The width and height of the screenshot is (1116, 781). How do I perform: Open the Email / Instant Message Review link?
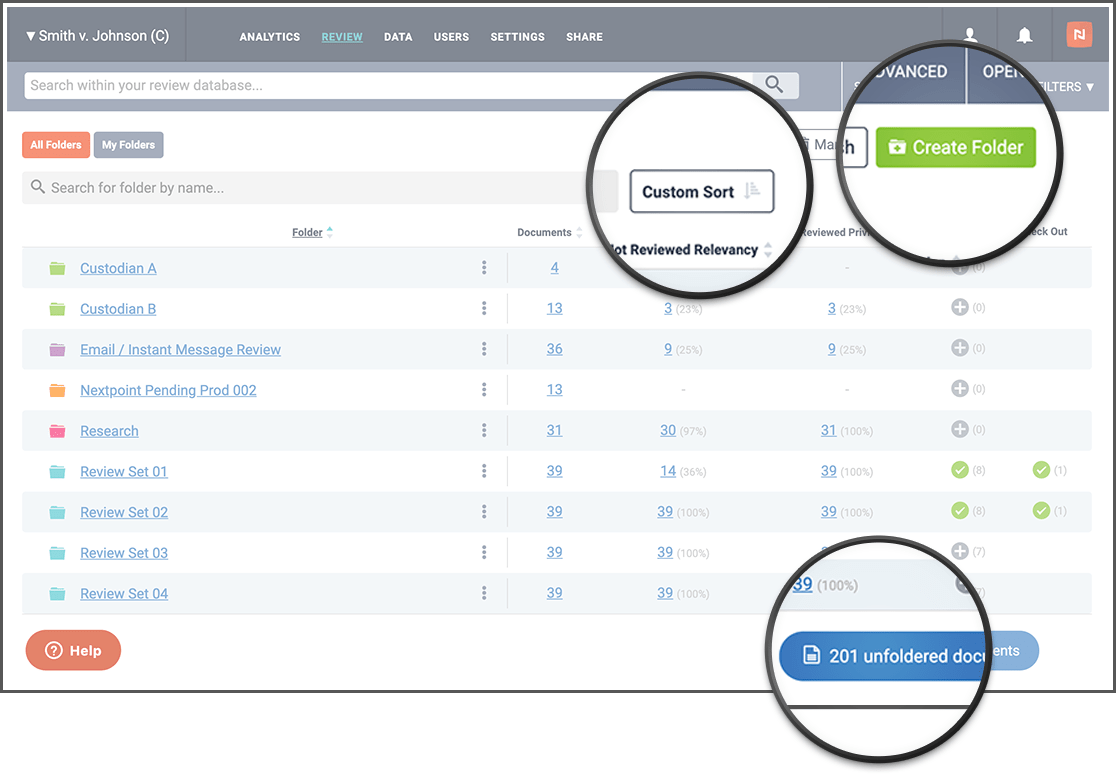tap(180, 350)
